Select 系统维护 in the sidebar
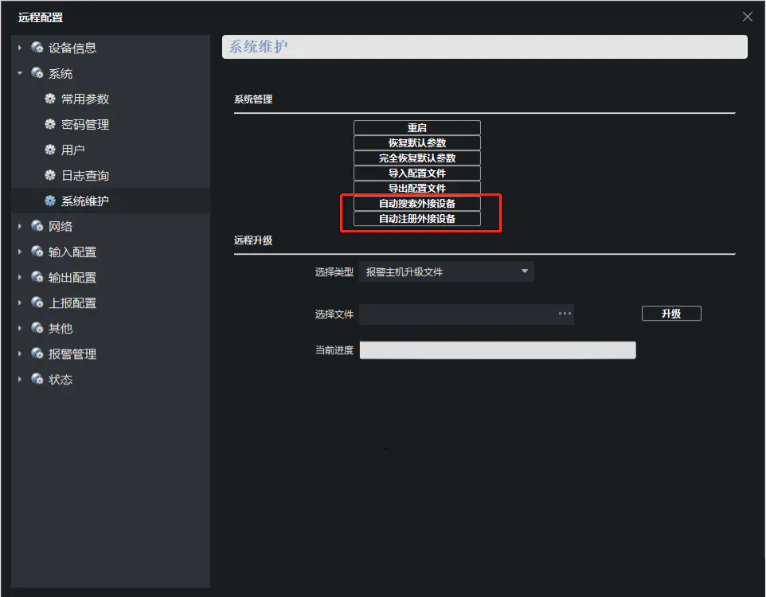The image size is (766, 597). 85,201
